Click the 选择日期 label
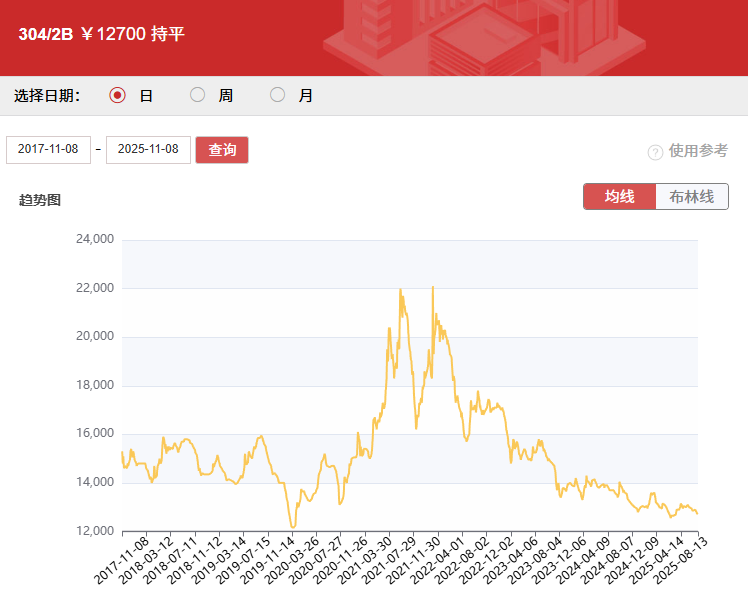Image resolution: width=748 pixels, height=592 pixels. 47,96
